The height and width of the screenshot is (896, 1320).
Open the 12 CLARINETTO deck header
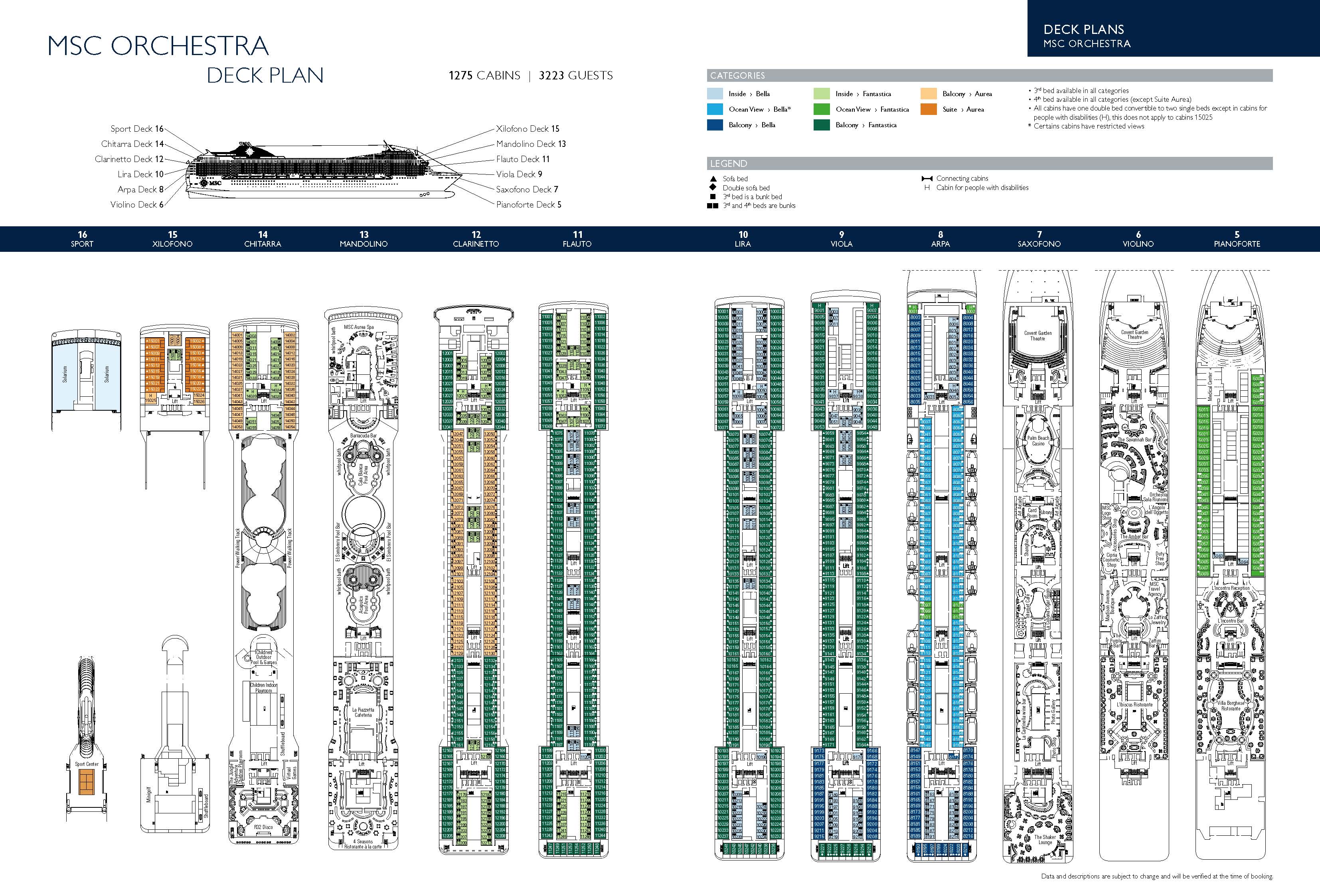tap(476, 239)
